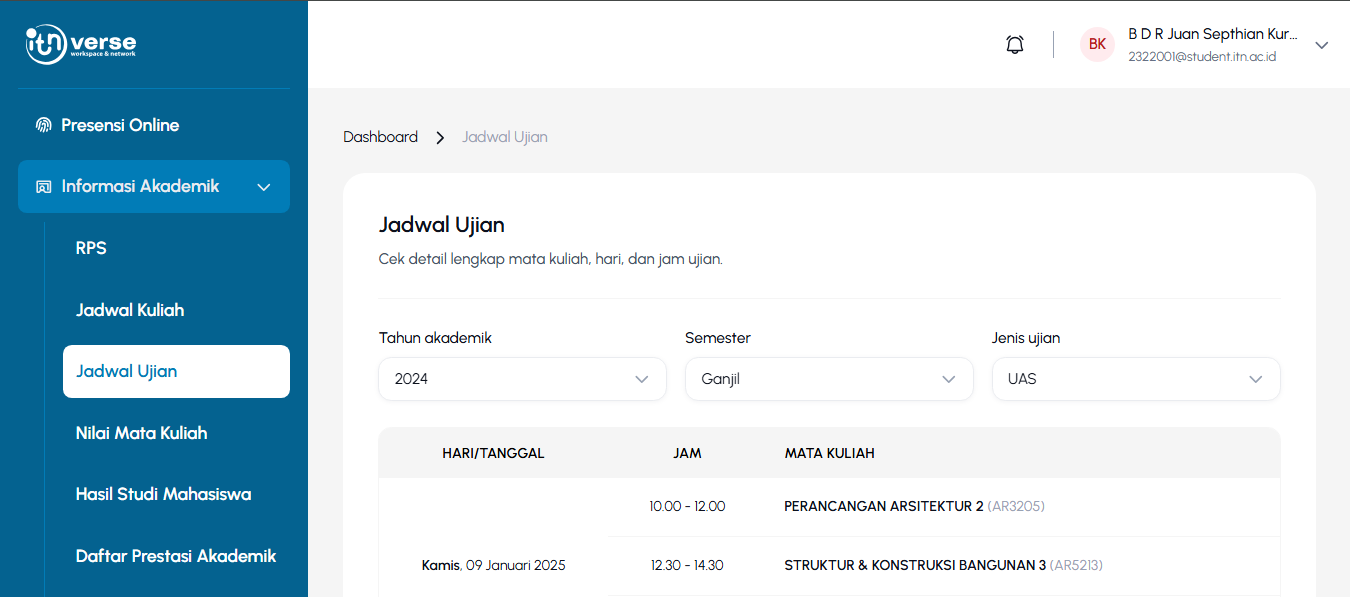Select Jadwal Ujian in the sidebar
This screenshot has height=597, width=1350.
point(176,371)
